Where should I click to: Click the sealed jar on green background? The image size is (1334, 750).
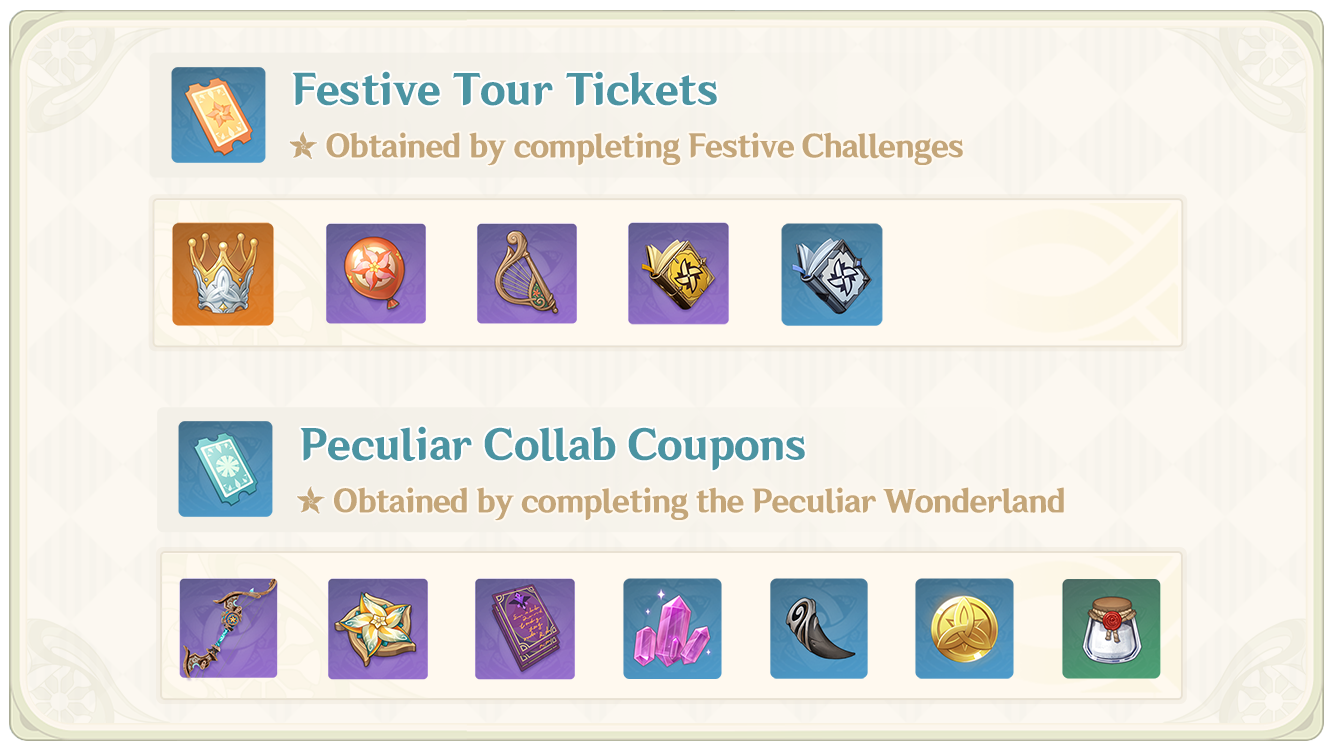(x=1111, y=628)
